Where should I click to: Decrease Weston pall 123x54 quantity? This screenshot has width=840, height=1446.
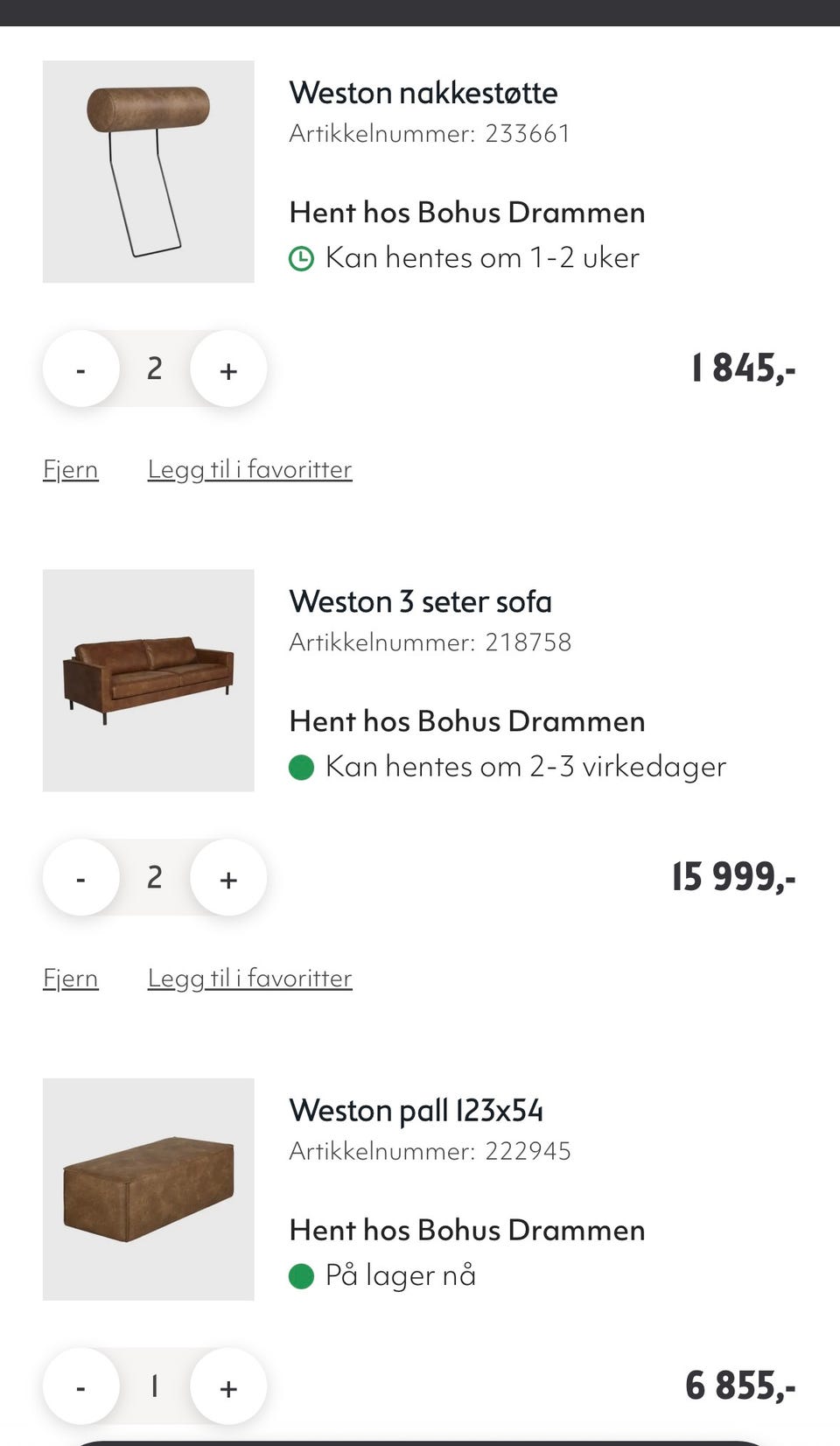(80, 1386)
